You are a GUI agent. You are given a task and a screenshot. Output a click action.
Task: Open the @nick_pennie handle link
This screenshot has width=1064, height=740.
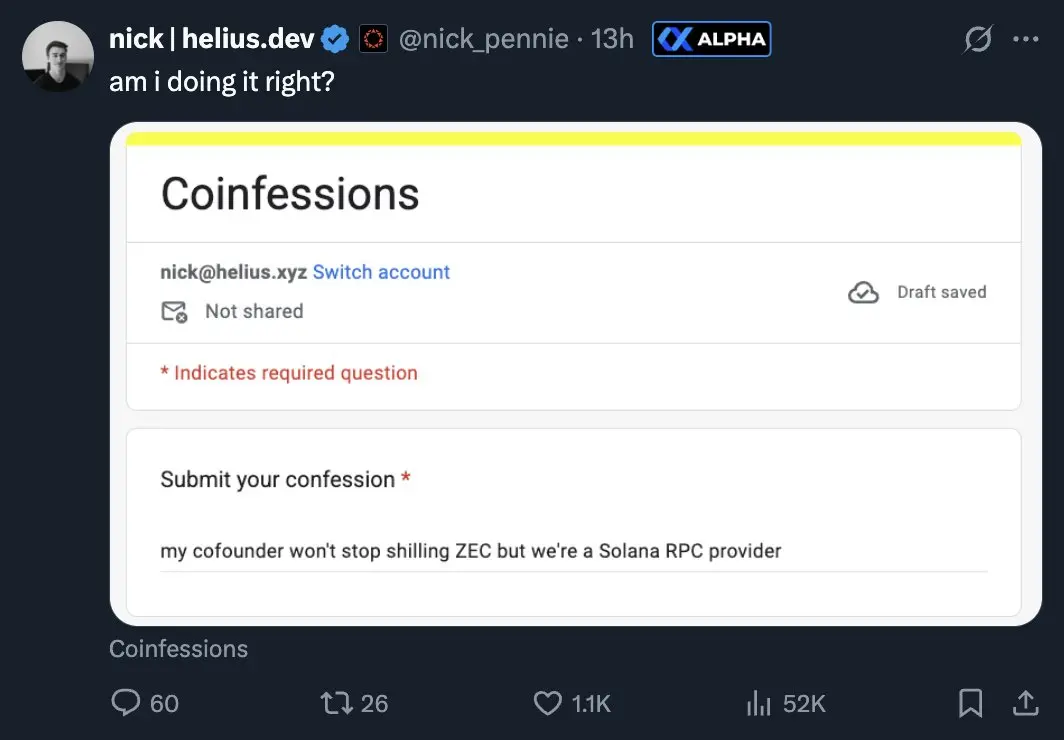coord(483,40)
